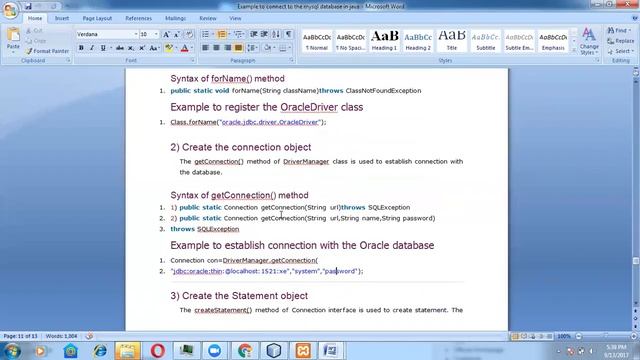Image resolution: width=640 pixels, height=360 pixels.
Task: Shrink font size icon
Action: (177, 35)
